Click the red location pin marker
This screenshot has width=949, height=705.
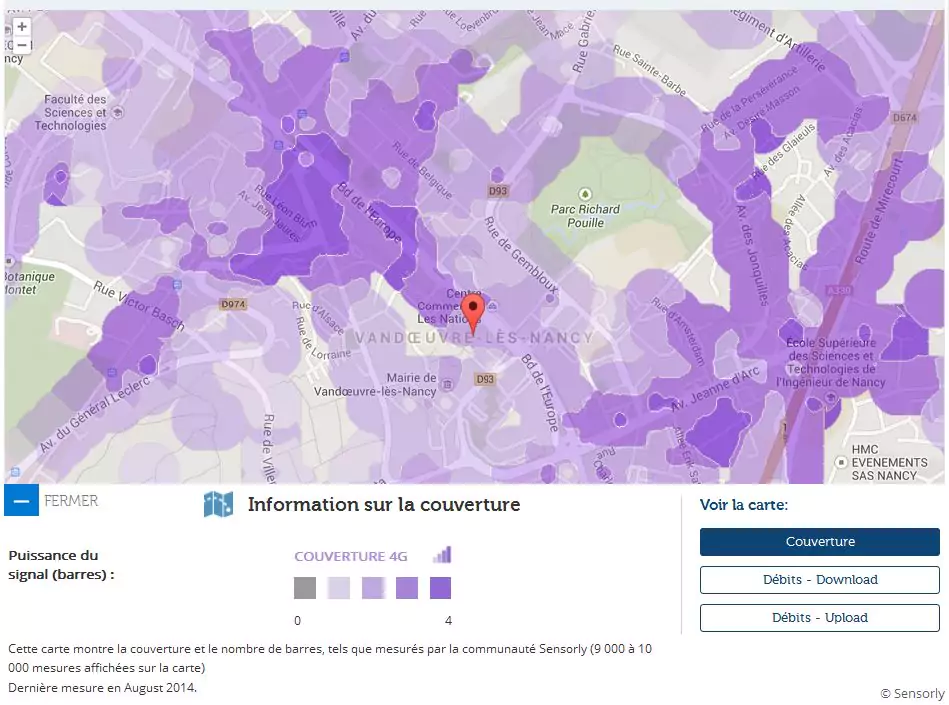coord(475,312)
